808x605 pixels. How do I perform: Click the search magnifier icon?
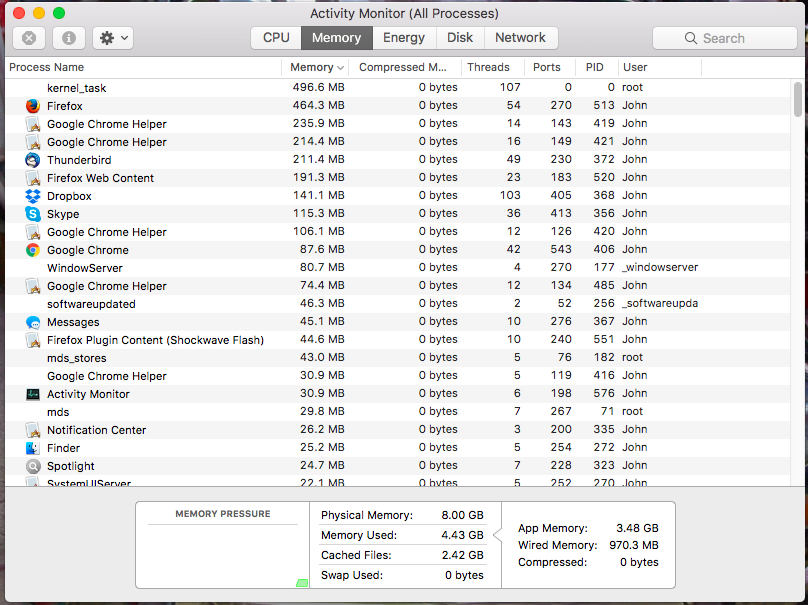click(691, 38)
